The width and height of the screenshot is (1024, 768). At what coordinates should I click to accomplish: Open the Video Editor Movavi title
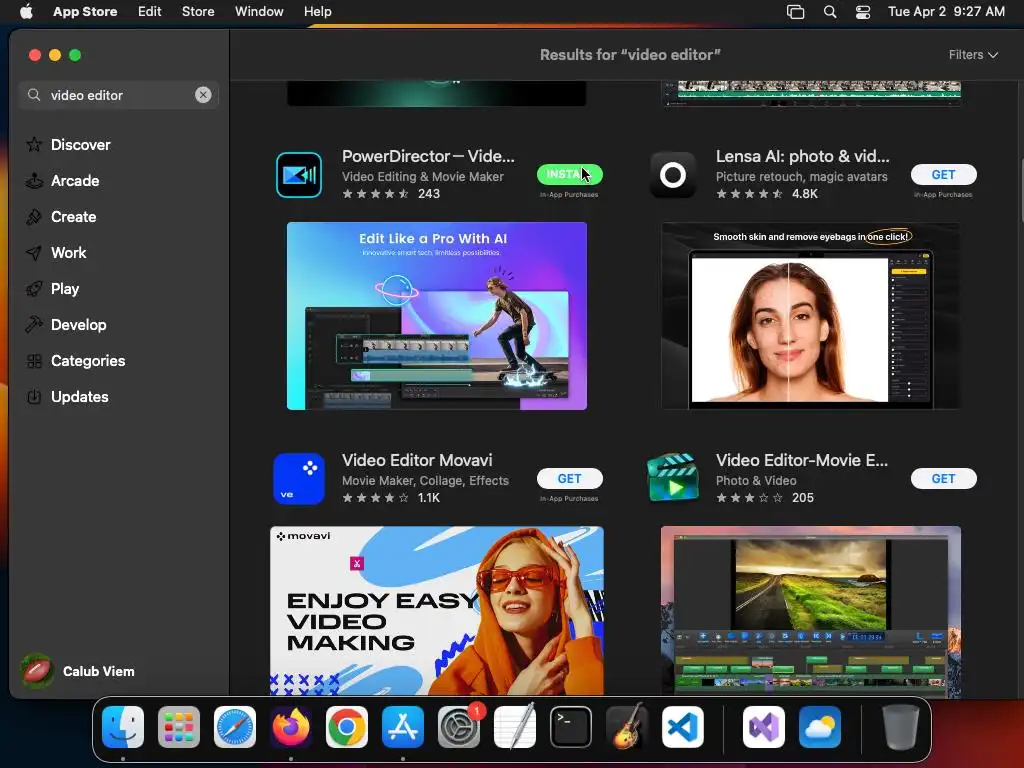(417, 460)
